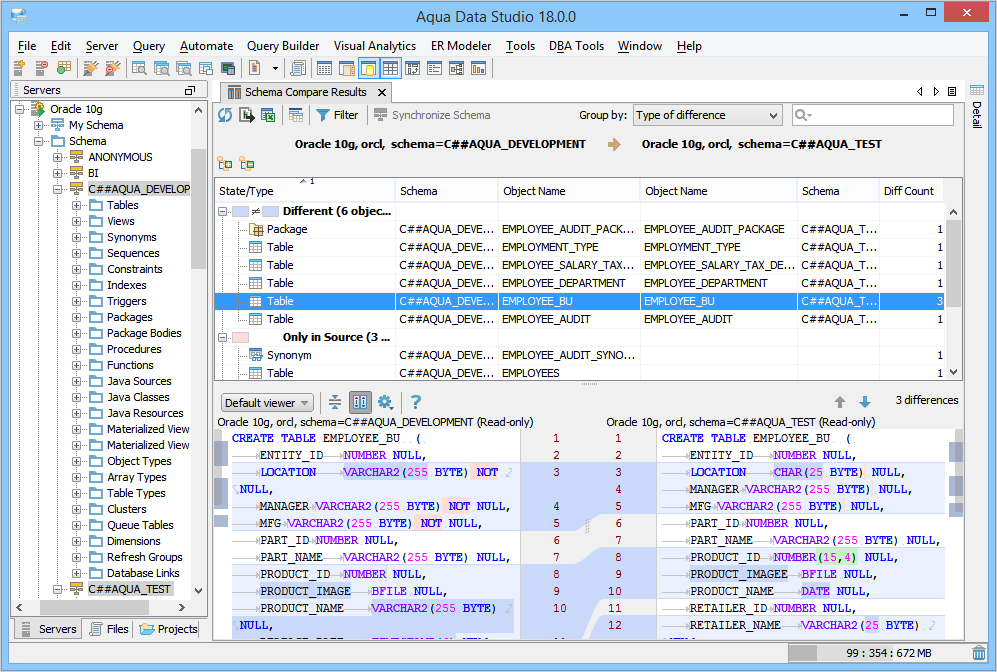Collapse the Only in Source group
This screenshot has height=672, width=997.
[x=223, y=337]
